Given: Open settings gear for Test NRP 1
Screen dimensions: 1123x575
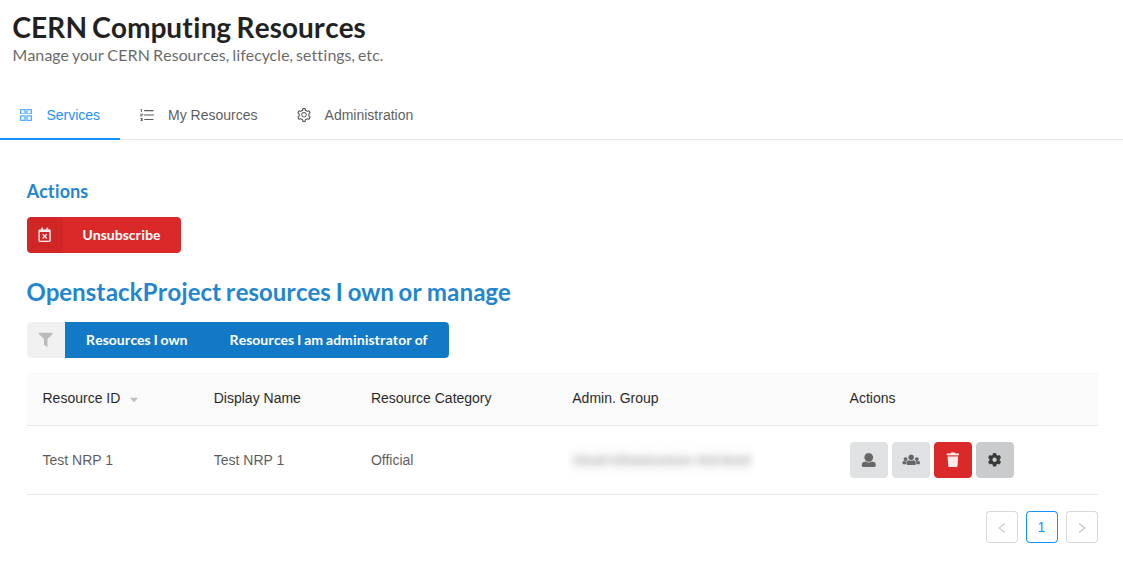Looking at the screenshot, I should (x=995, y=460).
